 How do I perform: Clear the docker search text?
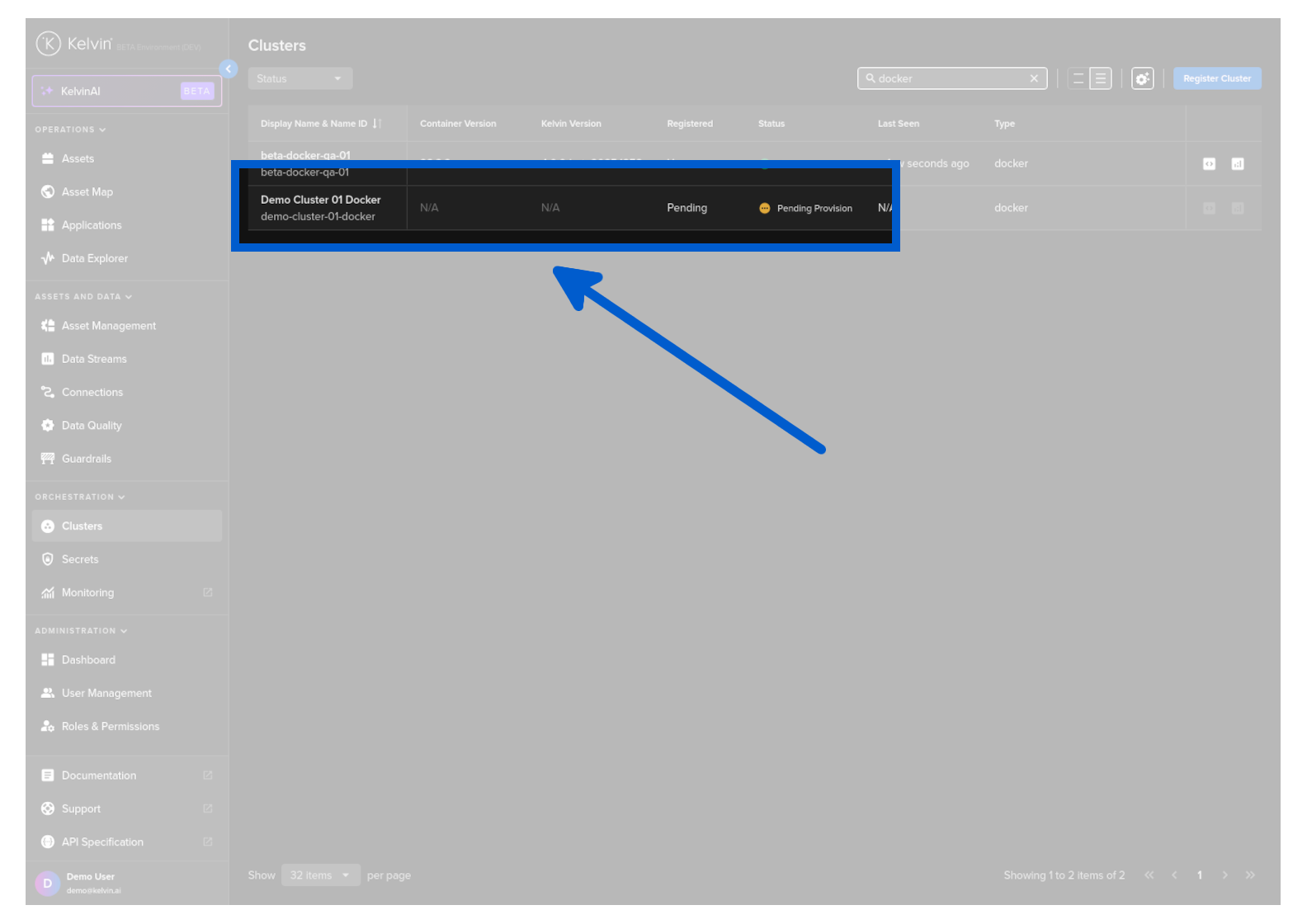pyautogui.click(x=1033, y=78)
